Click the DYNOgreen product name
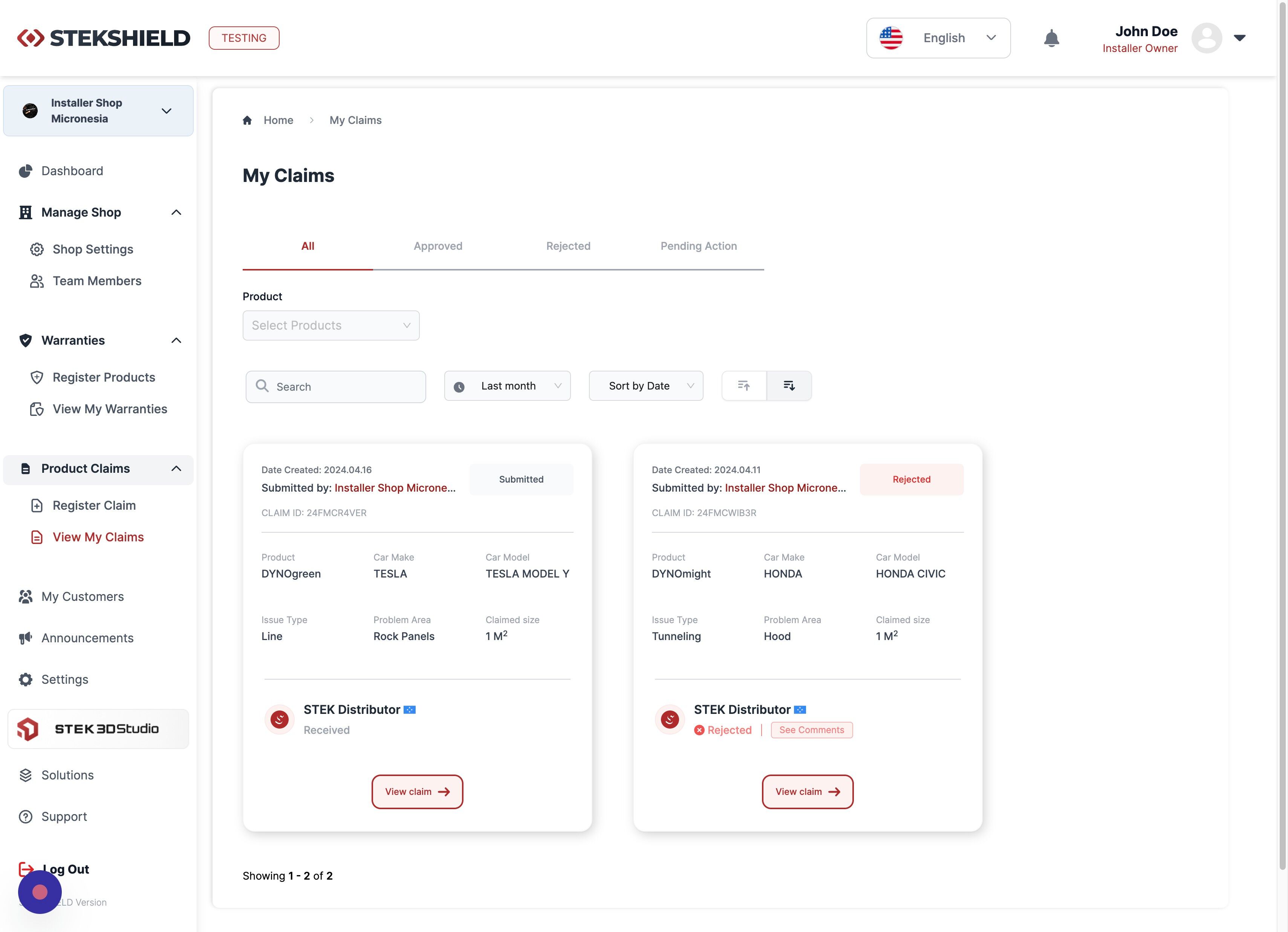1288x932 pixels. [x=291, y=574]
